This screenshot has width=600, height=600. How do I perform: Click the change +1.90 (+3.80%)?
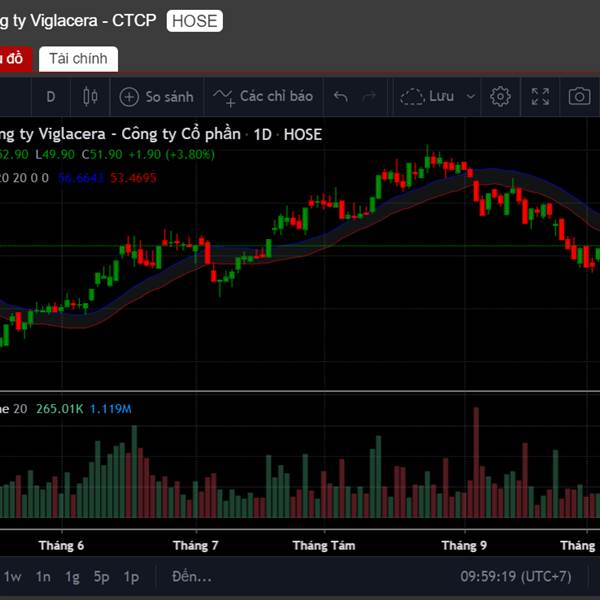click(x=171, y=155)
